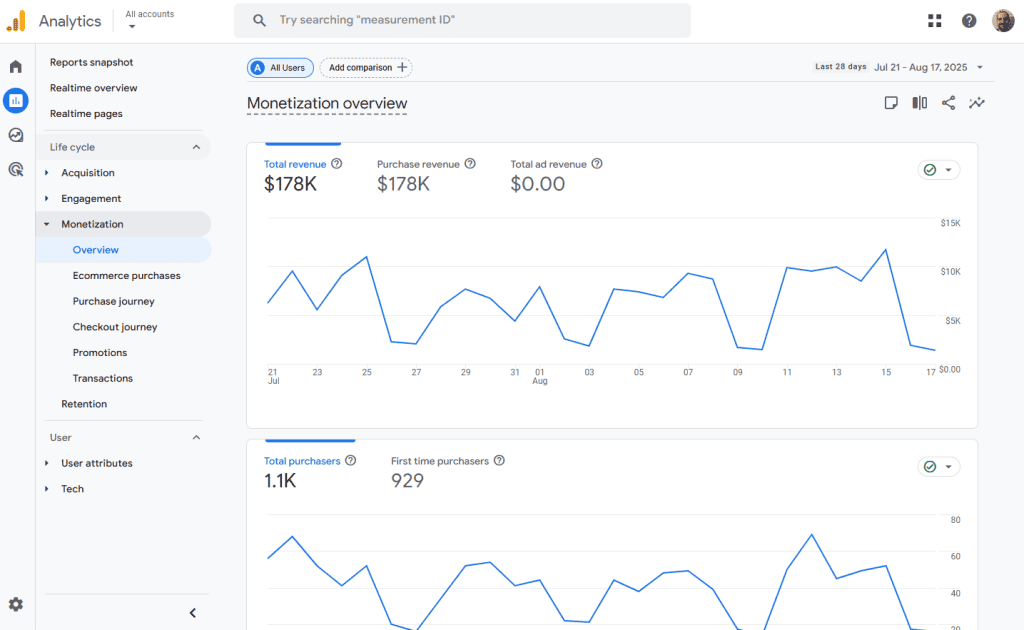Open Admin settings gear icon
1024x630 pixels.
(x=15, y=604)
